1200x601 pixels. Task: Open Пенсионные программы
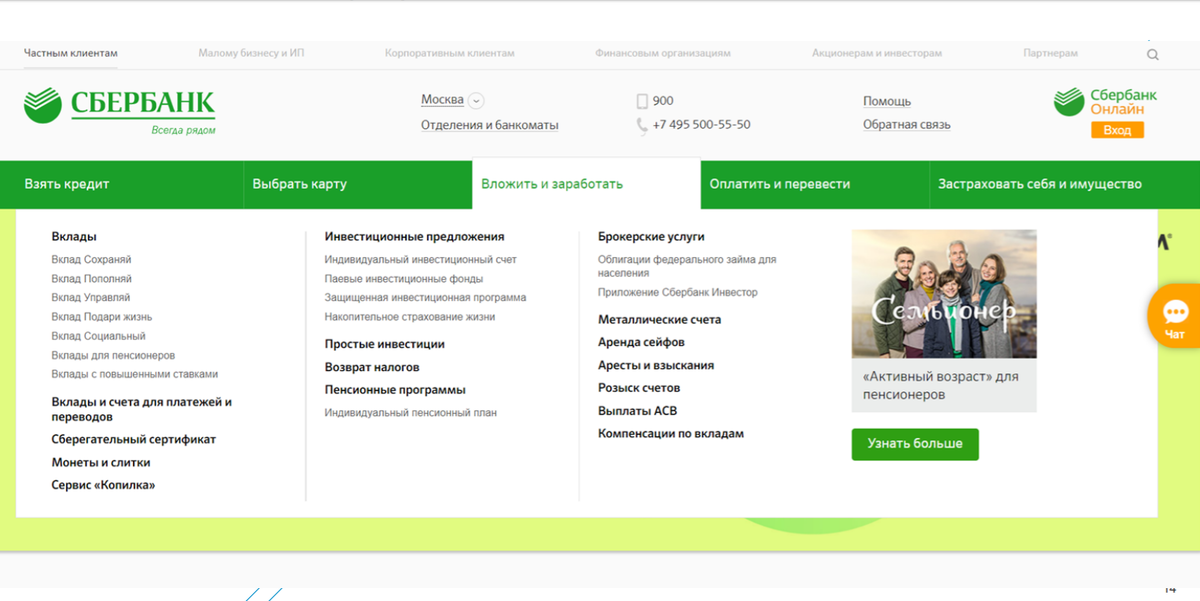(x=395, y=390)
